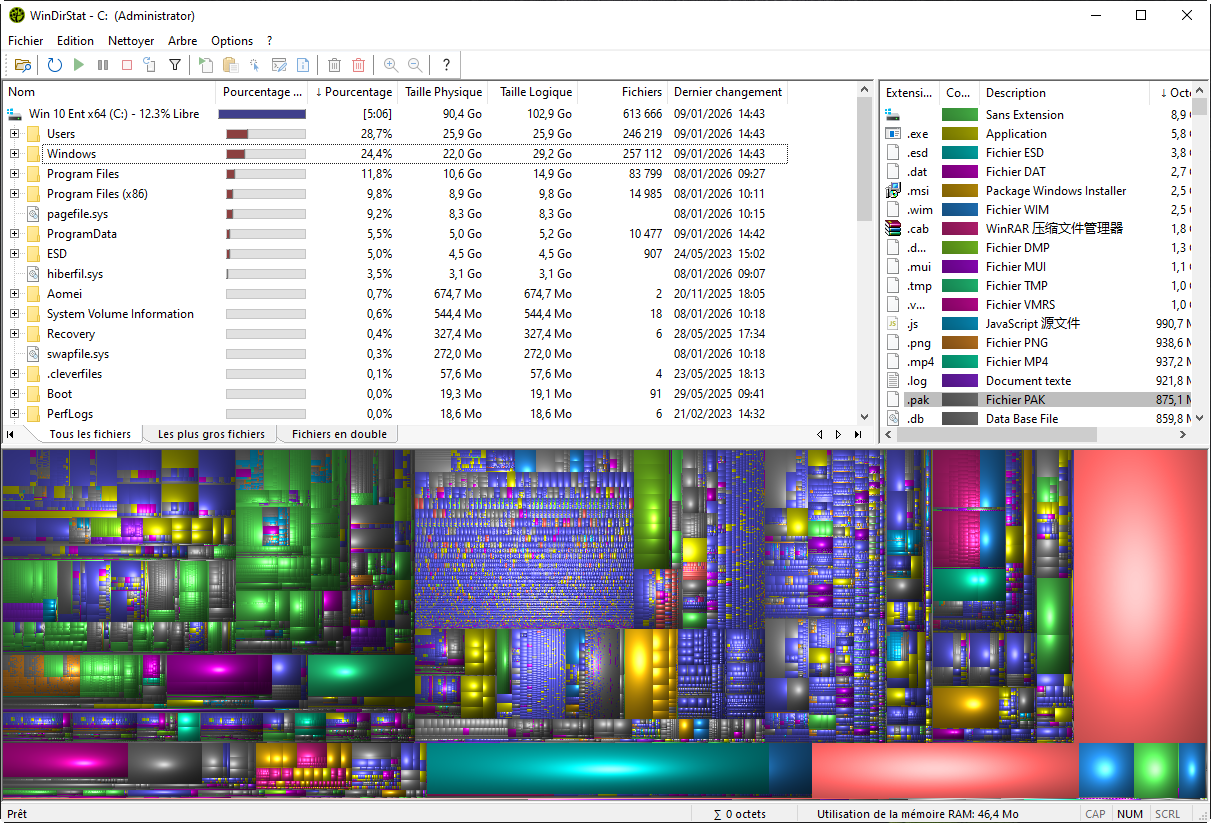Viewport: 1211px width, 823px height.
Task: Click the teal Fichier ESD color swatch
Action: [960, 153]
